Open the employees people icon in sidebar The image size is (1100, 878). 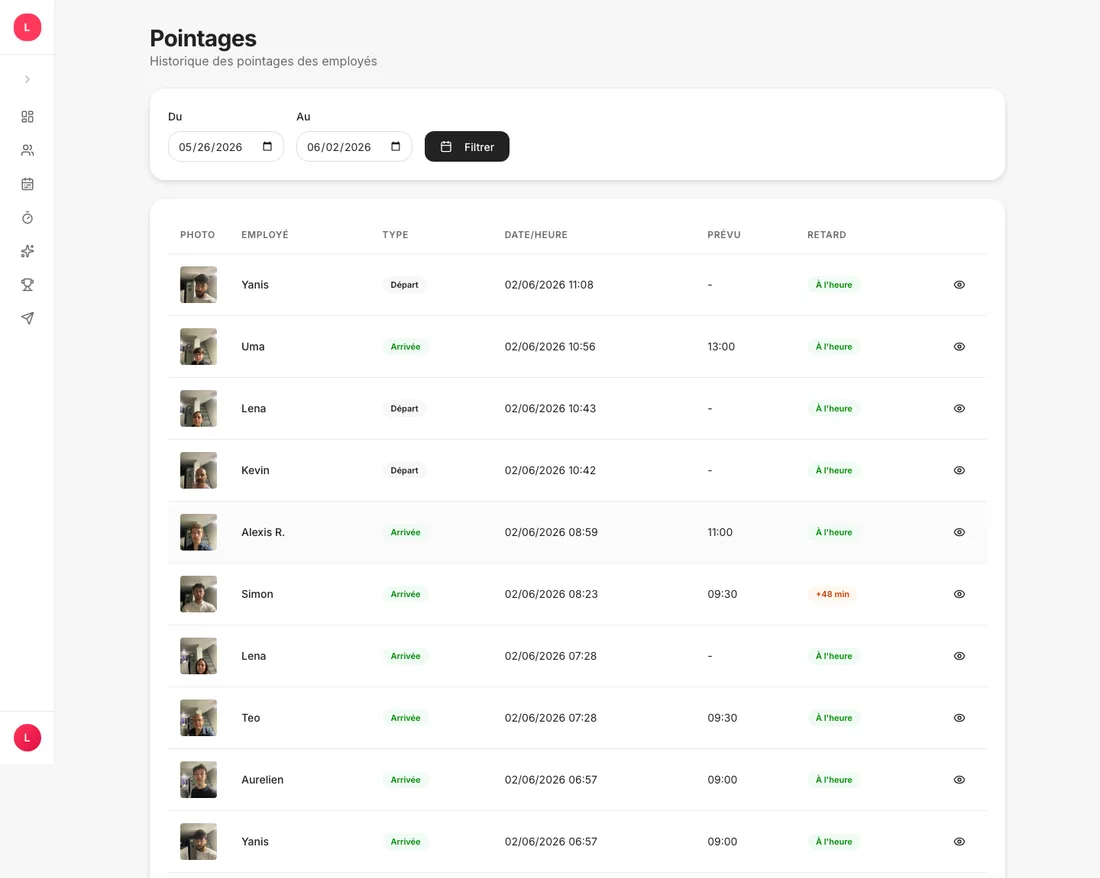point(27,150)
